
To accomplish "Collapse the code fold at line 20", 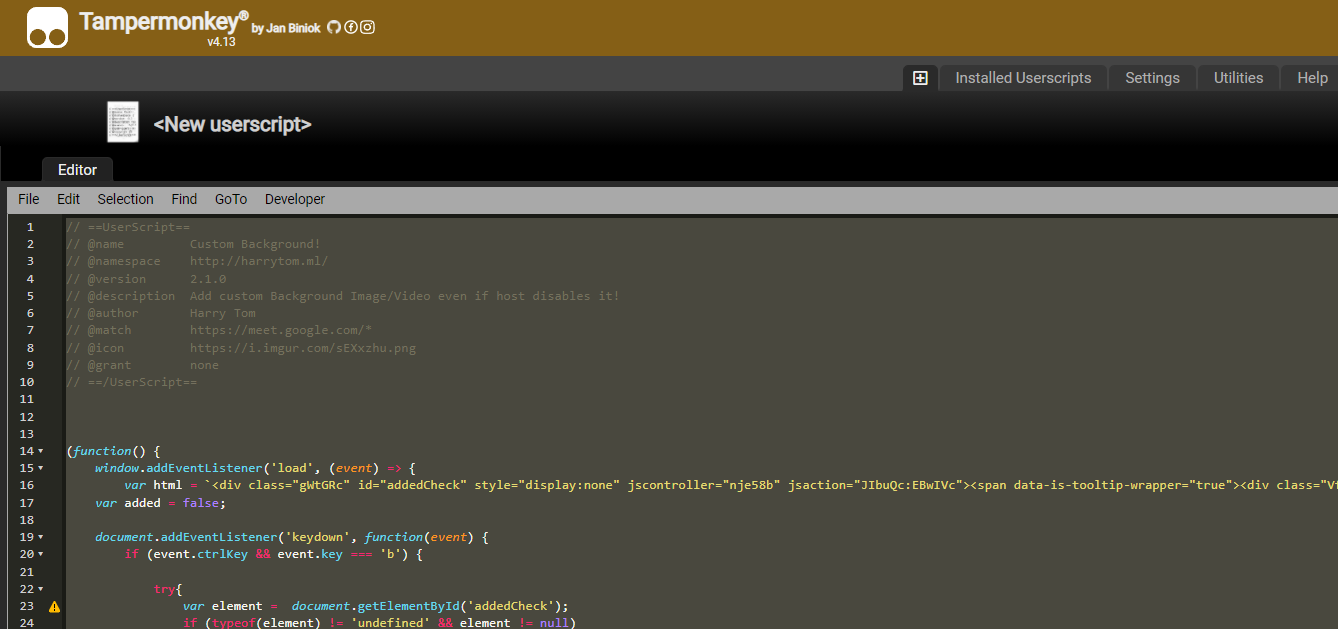I will tap(41, 554).
